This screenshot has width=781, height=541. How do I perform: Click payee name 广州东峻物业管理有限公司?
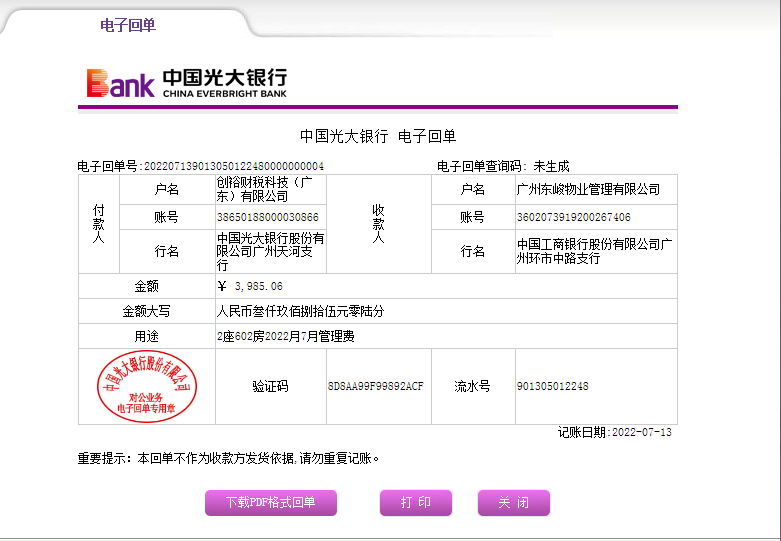[588, 189]
